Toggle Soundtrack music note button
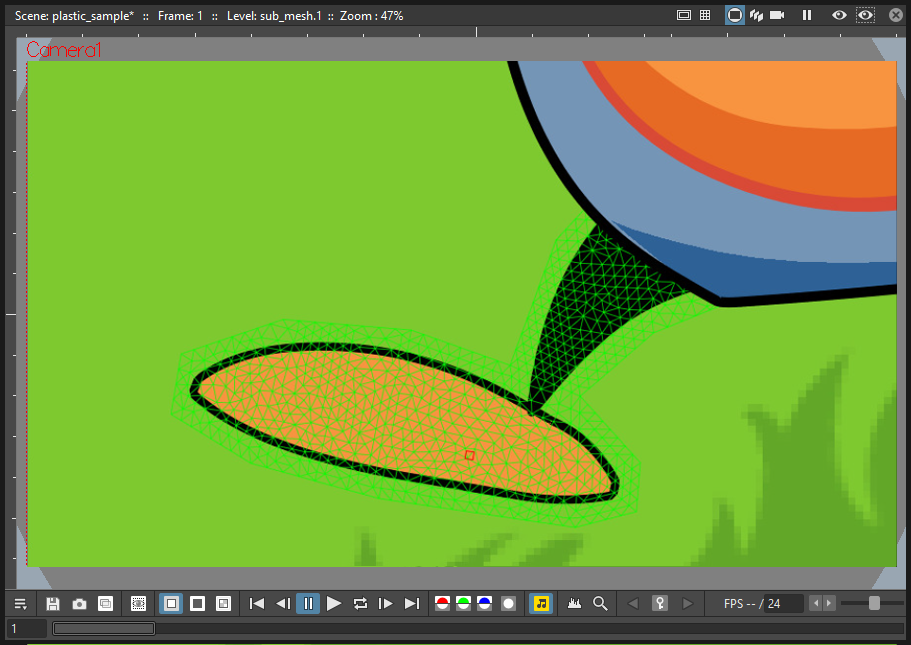 [541, 604]
